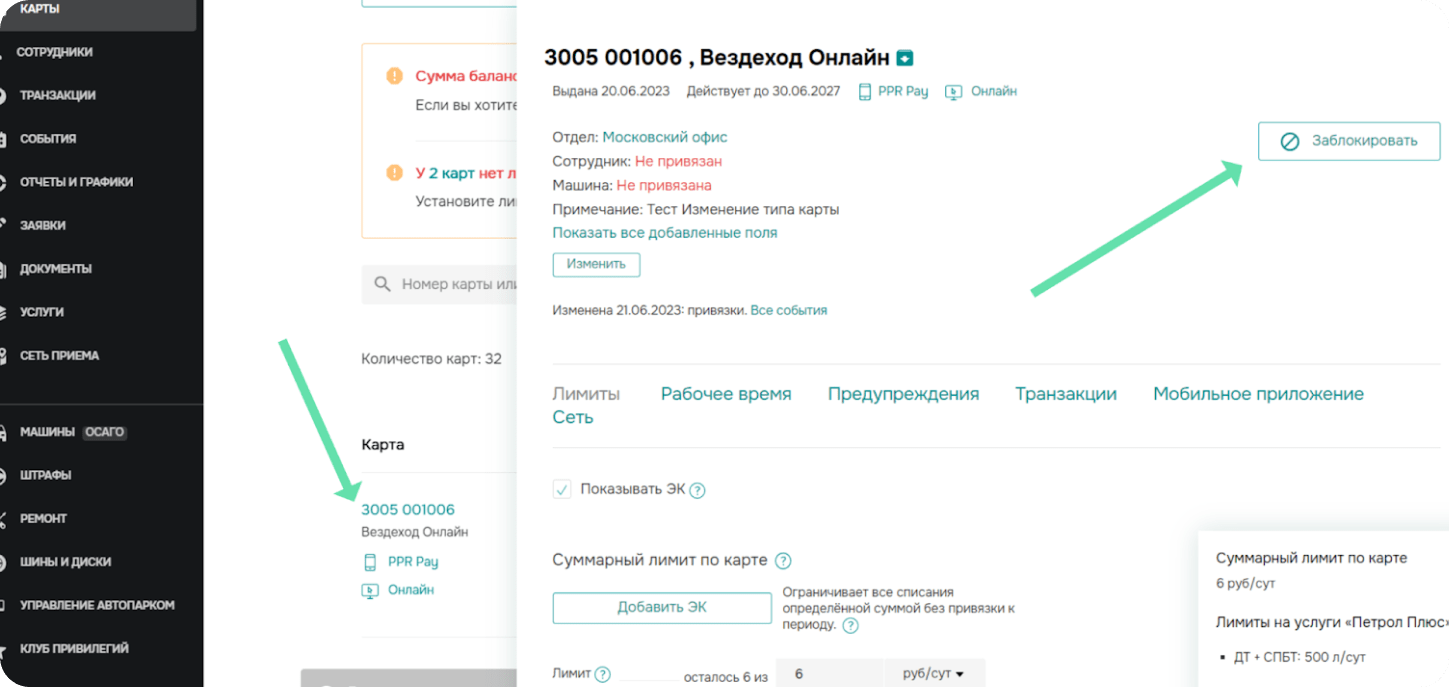The image size is (1449, 687).
Task: Open the Транзакции tab in card panel
Action: [x=1065, y=394]
